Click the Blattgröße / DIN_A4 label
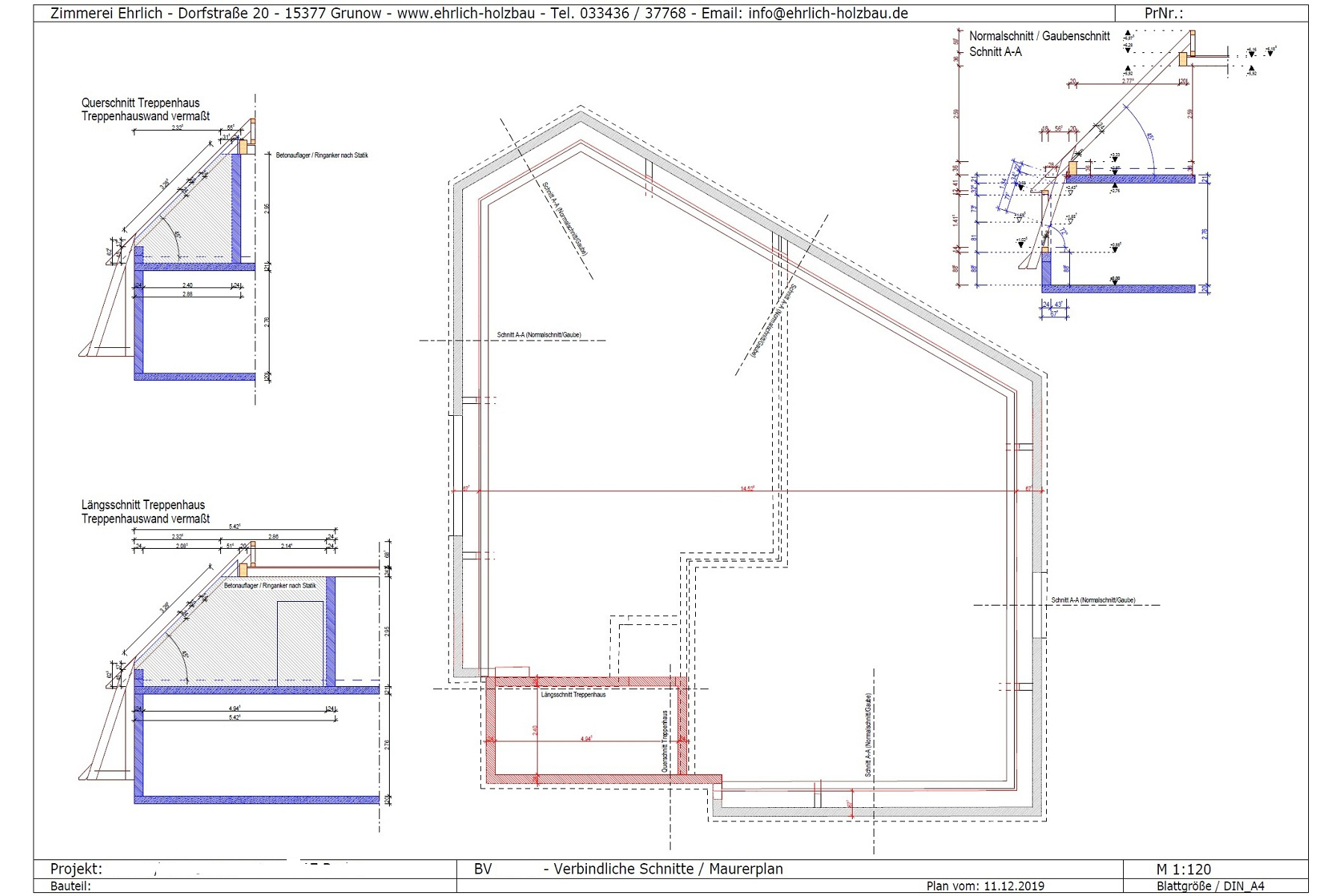This screenshot has width=1344, height=896. (1210, 886)
